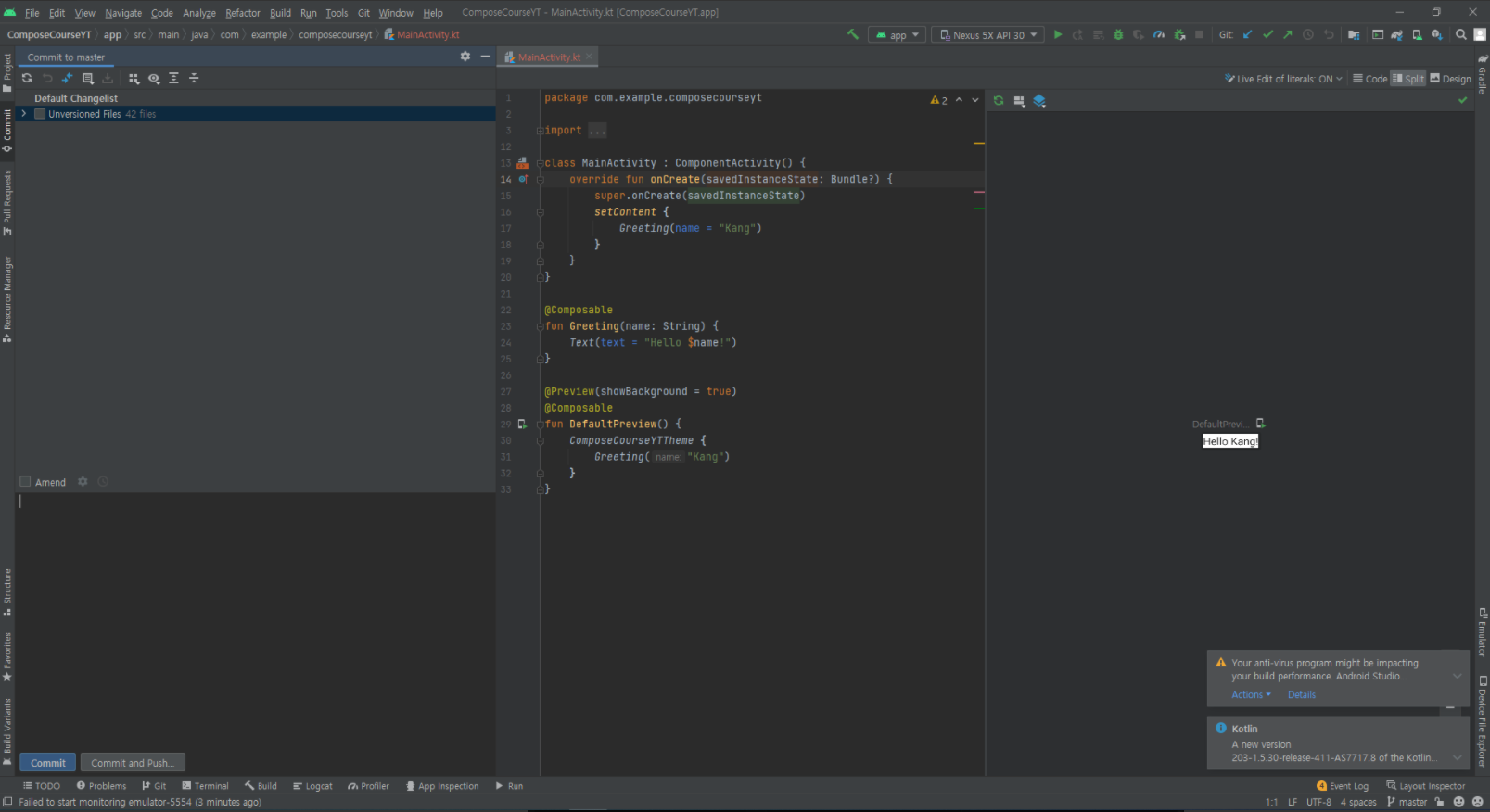Open the Nexus 5X API 30 device dropdown
Viewport: 1490px width, 812px height.
(987, 34)
